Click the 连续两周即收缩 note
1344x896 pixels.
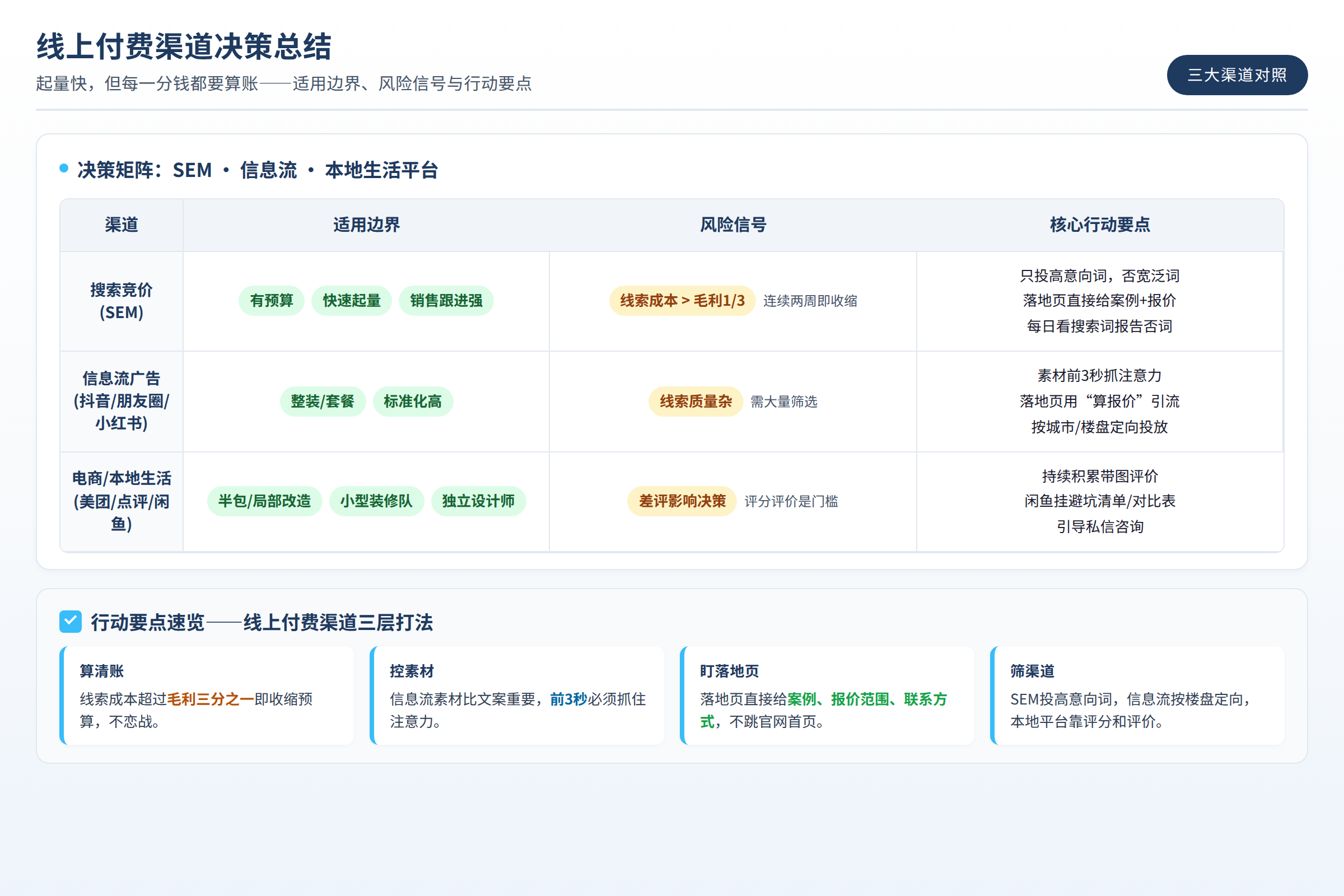coord(810,301)
